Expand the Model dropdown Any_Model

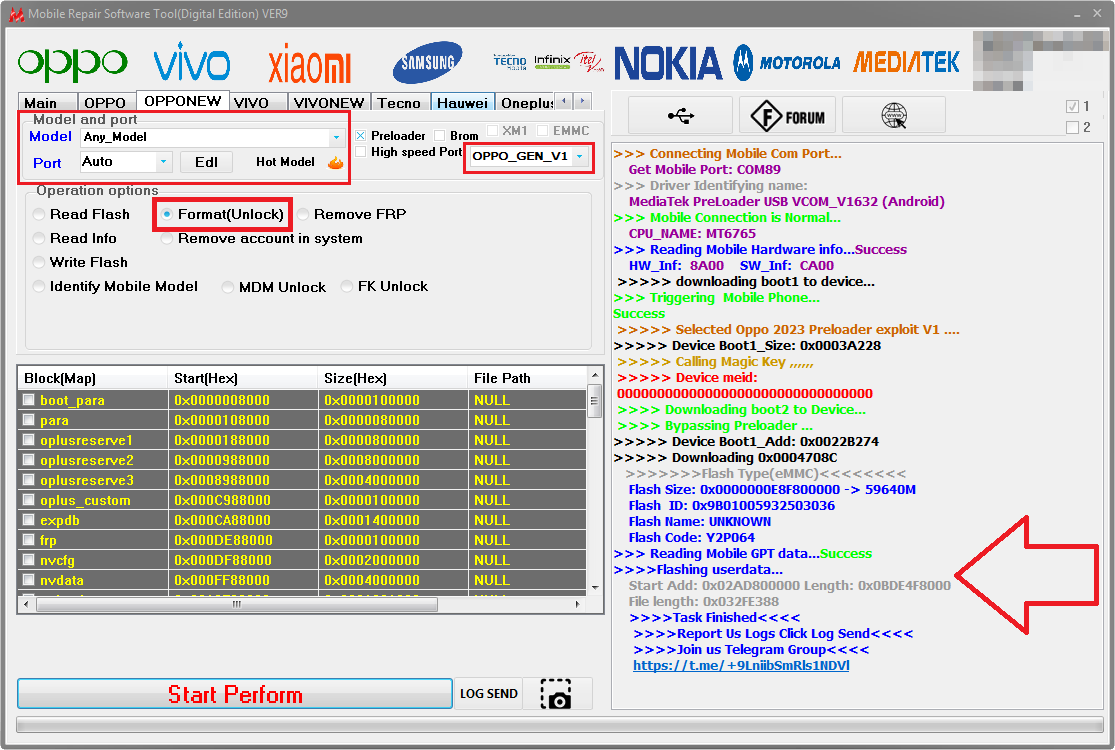[x=336, y=137]
